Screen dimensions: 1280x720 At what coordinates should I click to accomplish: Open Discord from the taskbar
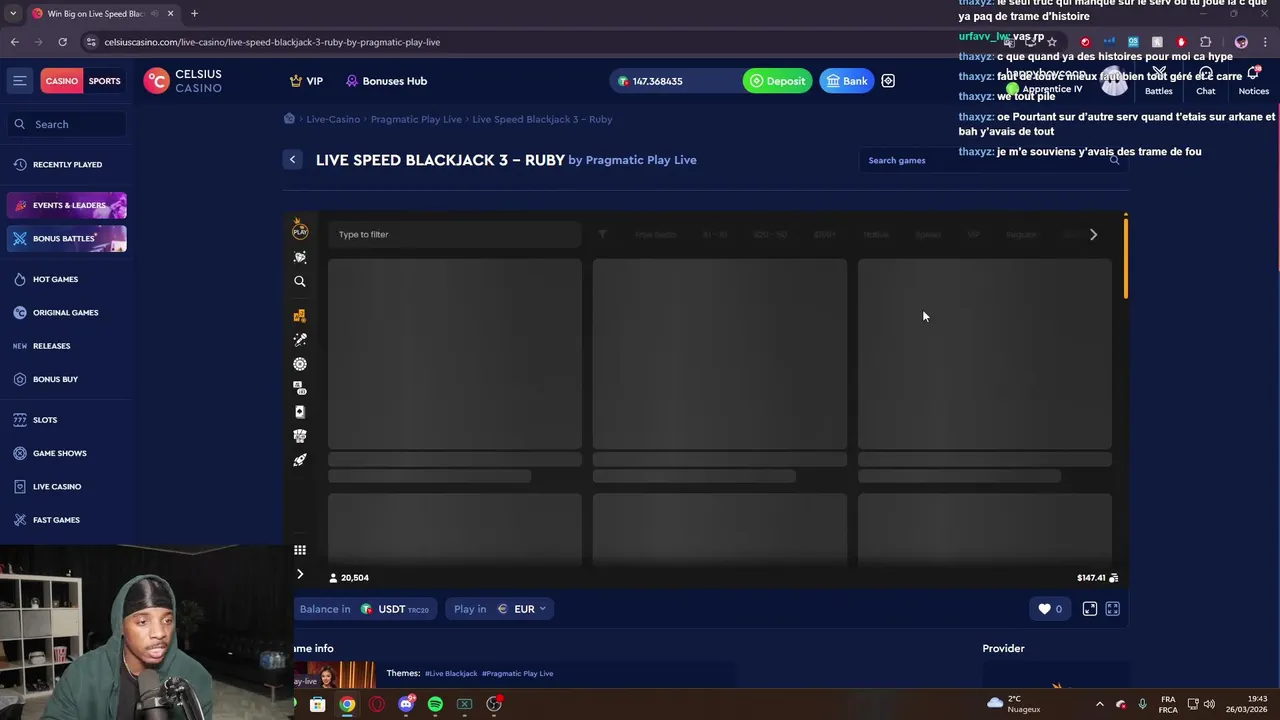[x=406, y=704]
